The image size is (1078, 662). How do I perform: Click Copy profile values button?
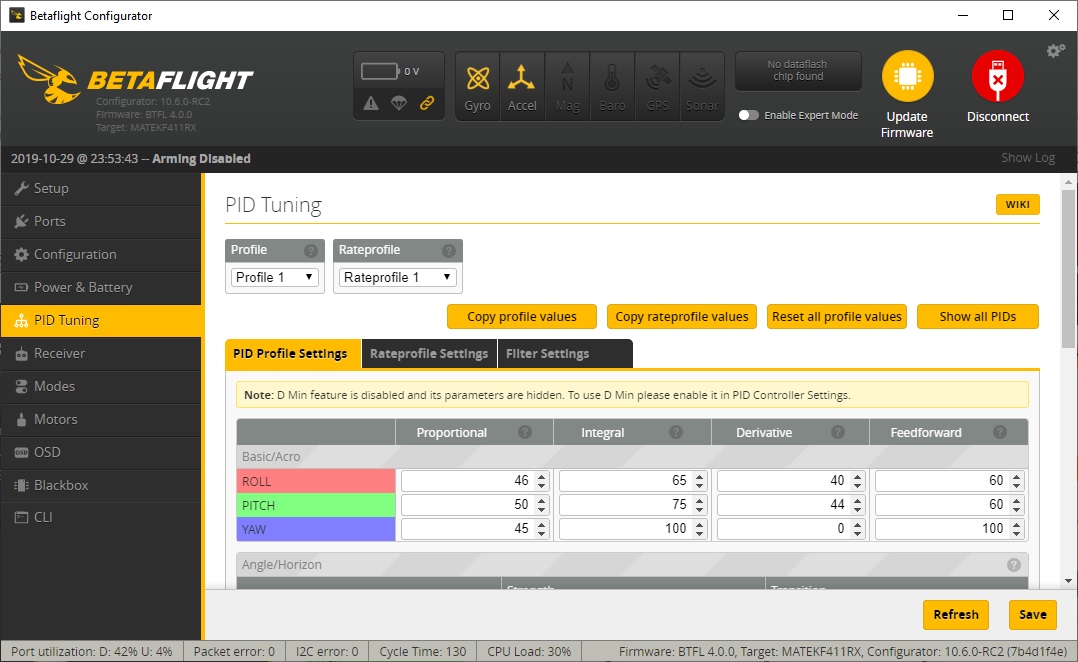(x=522, y=317)
